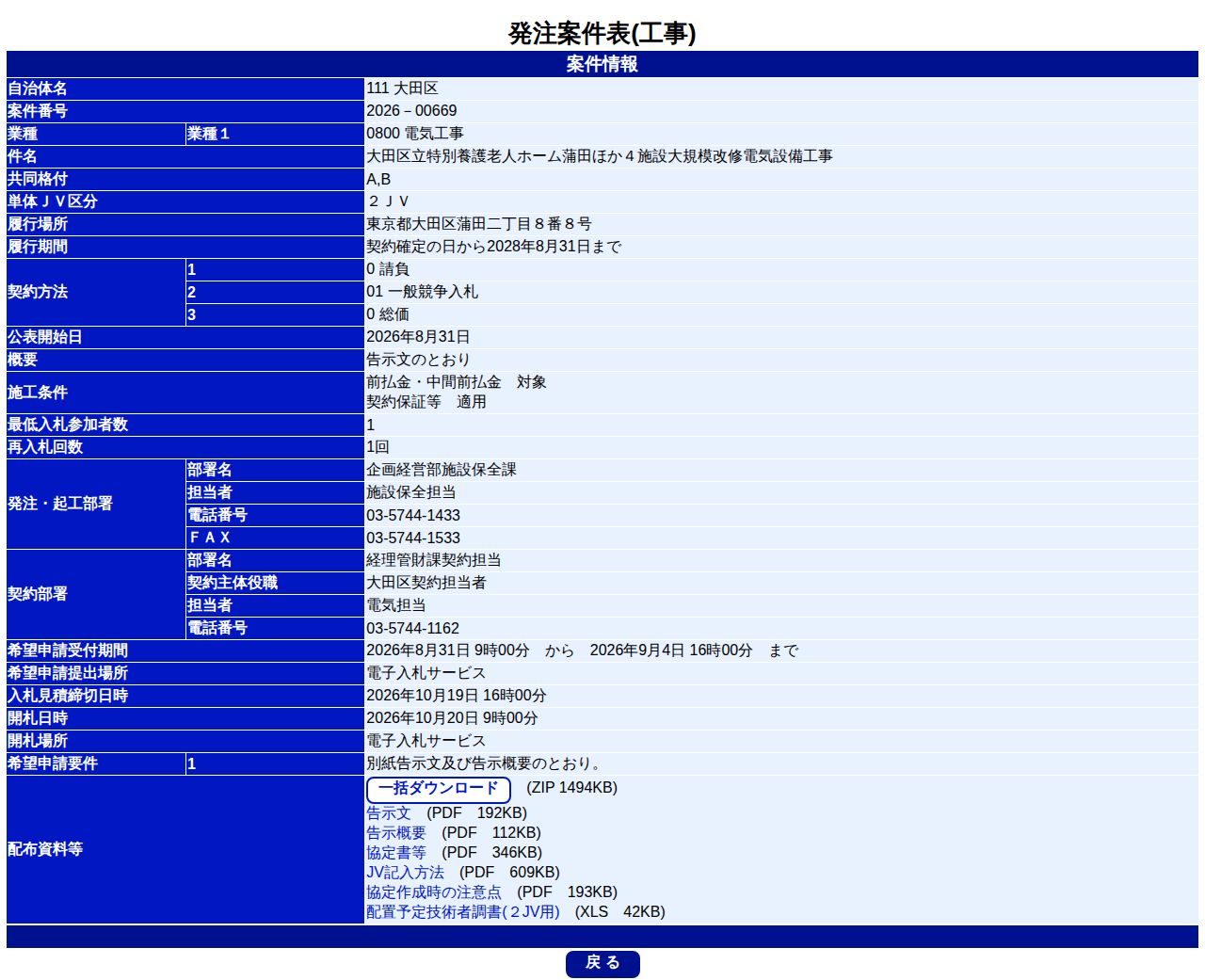Click the 最低入札参加者数 label
Viewport: 1205px width, 980px height.
[68, 425]
